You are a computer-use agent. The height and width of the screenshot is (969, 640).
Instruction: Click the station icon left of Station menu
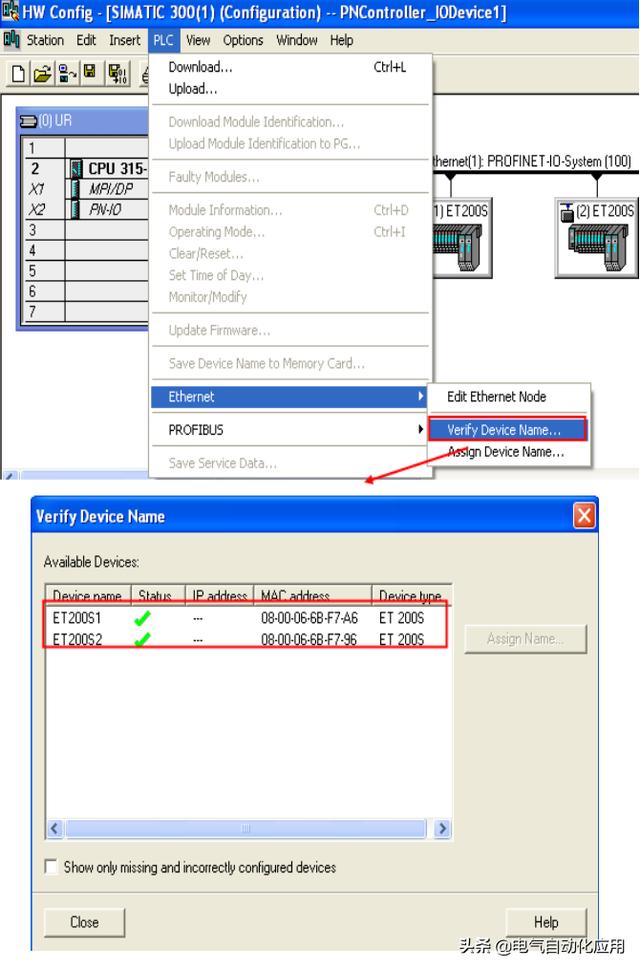(x=11, y=40)
